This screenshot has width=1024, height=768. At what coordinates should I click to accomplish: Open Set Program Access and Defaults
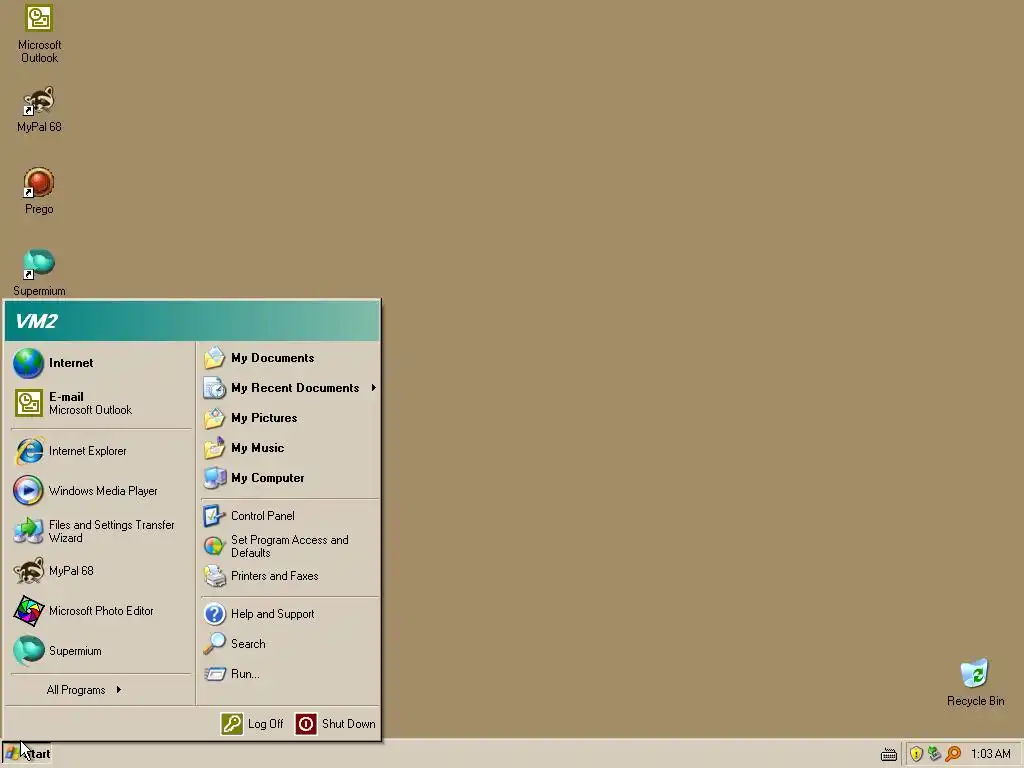[289, 546]
